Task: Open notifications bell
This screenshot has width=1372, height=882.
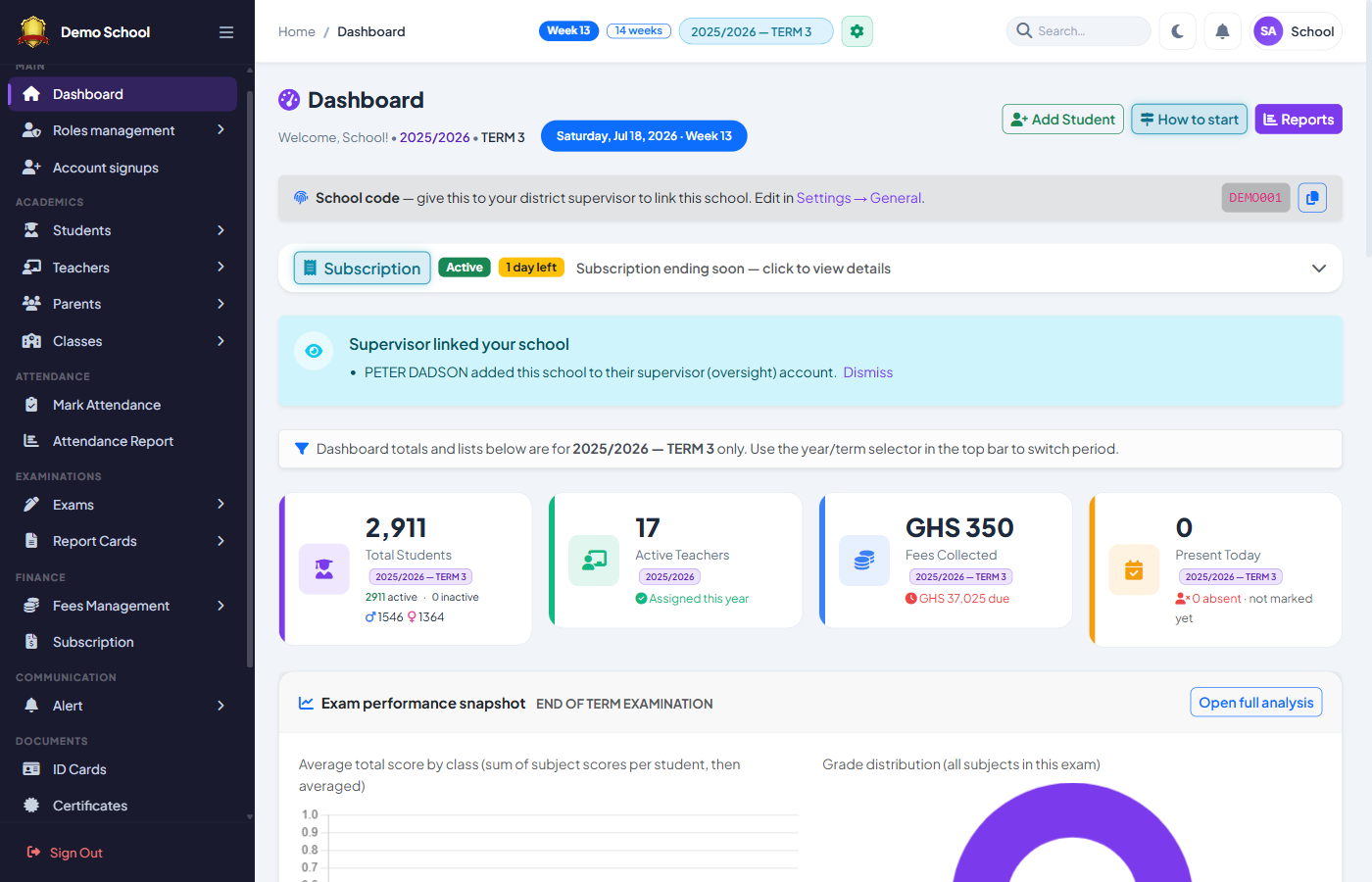Action: point(1222,31)
